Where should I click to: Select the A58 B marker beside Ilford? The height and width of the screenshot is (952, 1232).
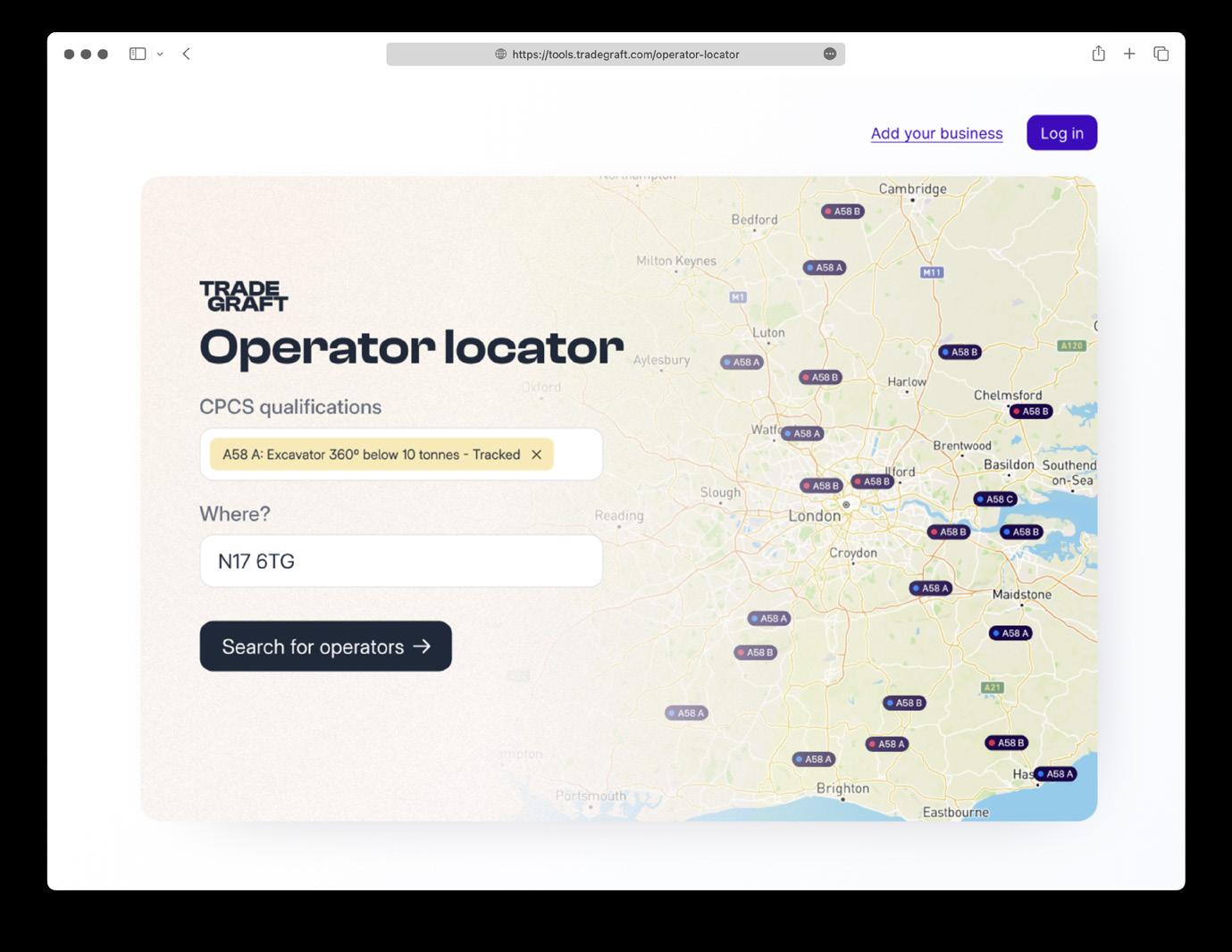(872, 481)
